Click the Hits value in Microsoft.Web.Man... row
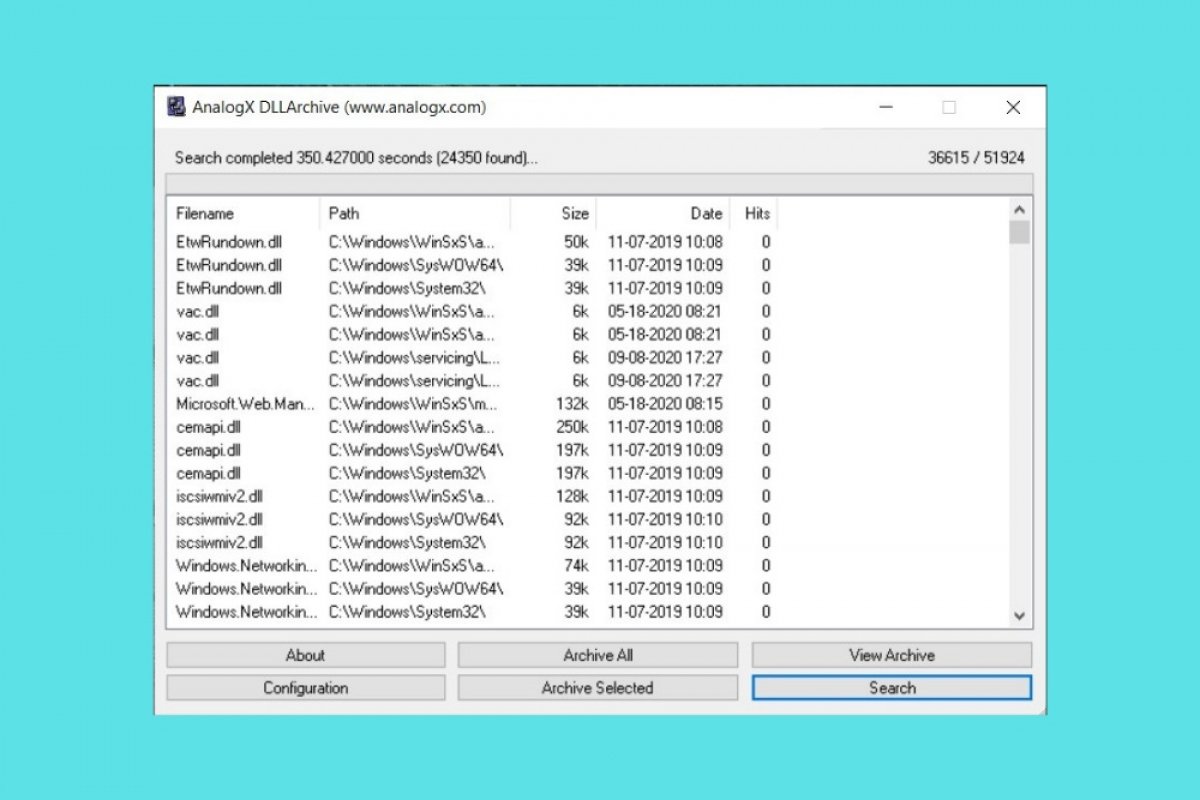 [x=766, y=404]
